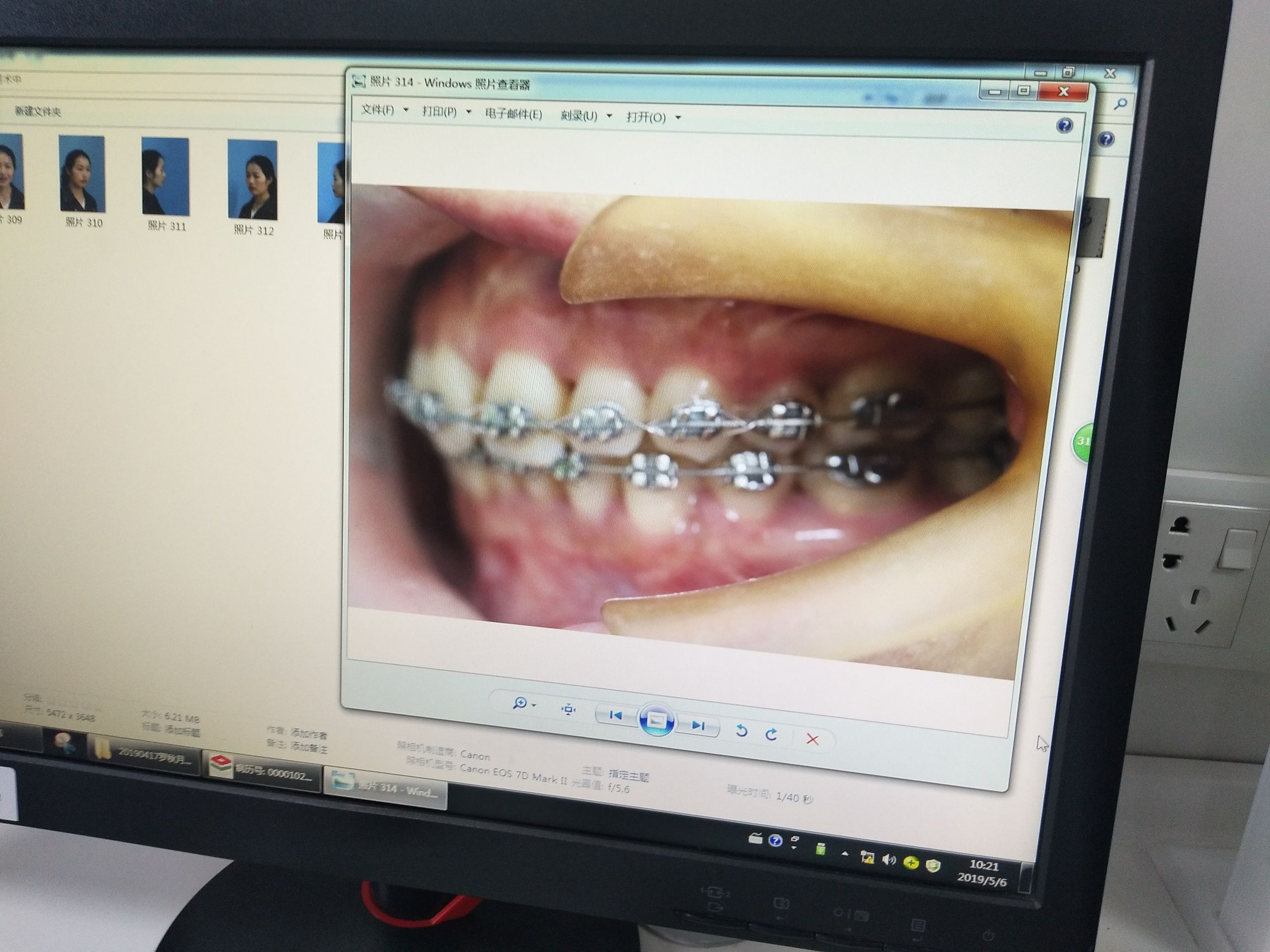Expand the 打印(P) dropdown arrow

[469, 112]
